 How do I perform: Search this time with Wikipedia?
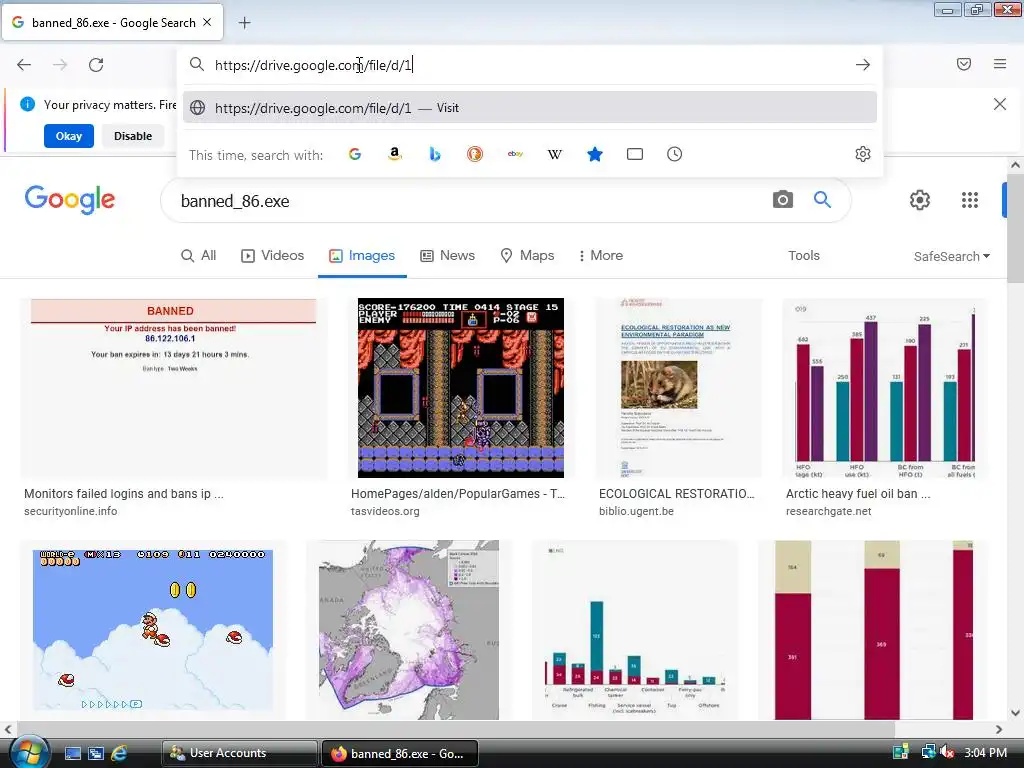(554, 154)
